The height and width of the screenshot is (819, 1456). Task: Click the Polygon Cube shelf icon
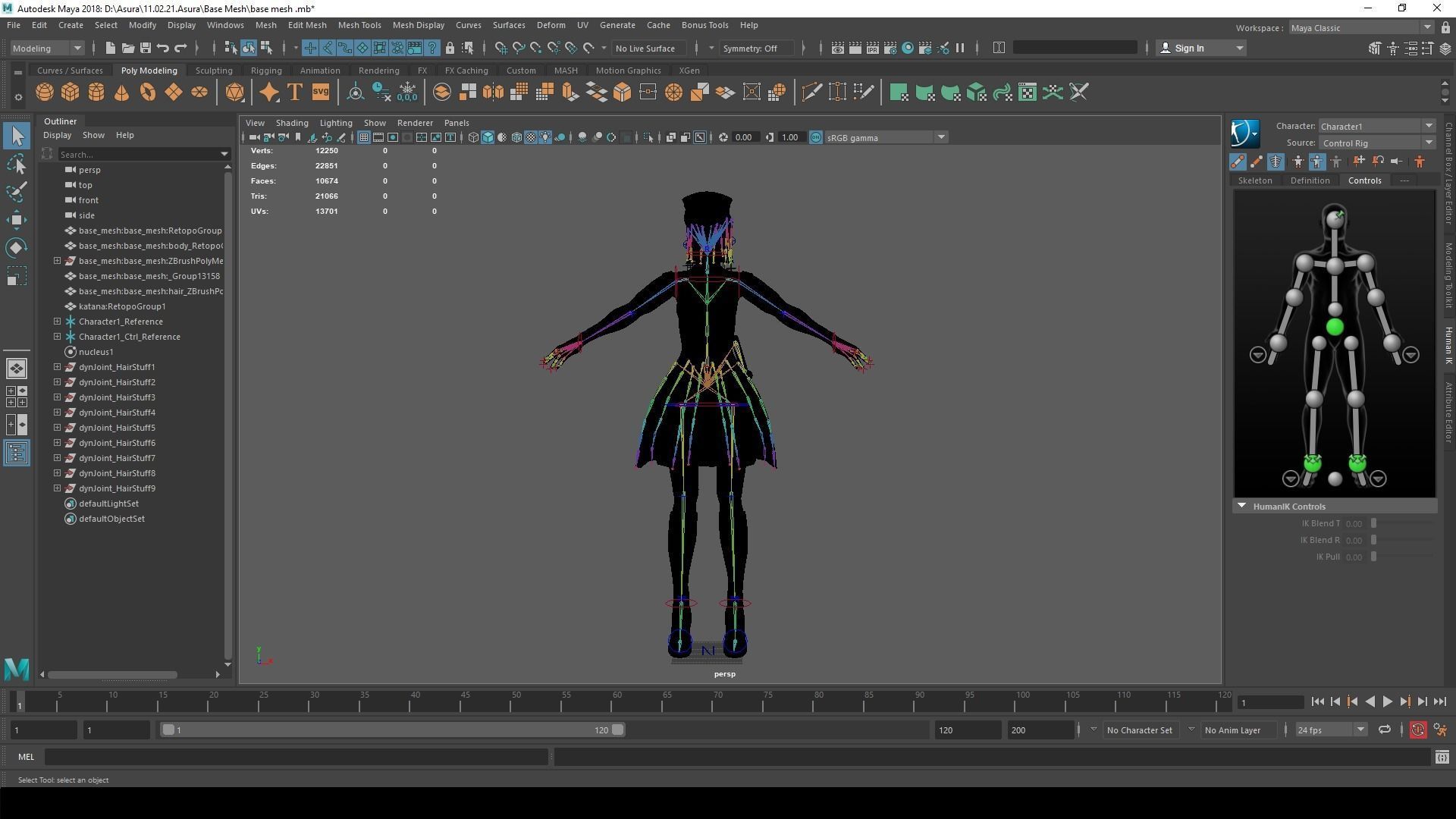pyautogui.click(x=71, y=93)
